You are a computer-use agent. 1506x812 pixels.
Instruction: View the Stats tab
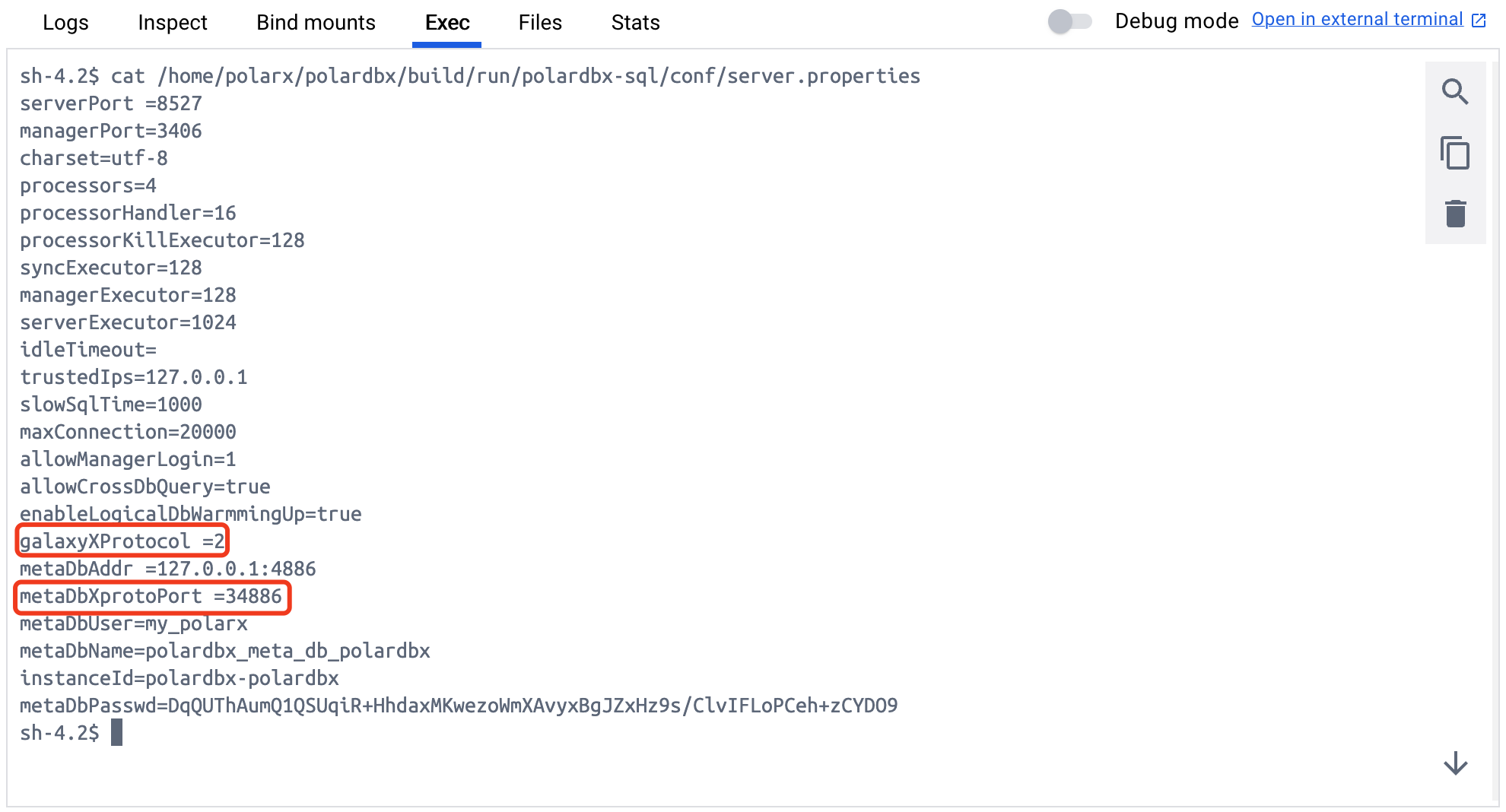click(x=635, y=23)
